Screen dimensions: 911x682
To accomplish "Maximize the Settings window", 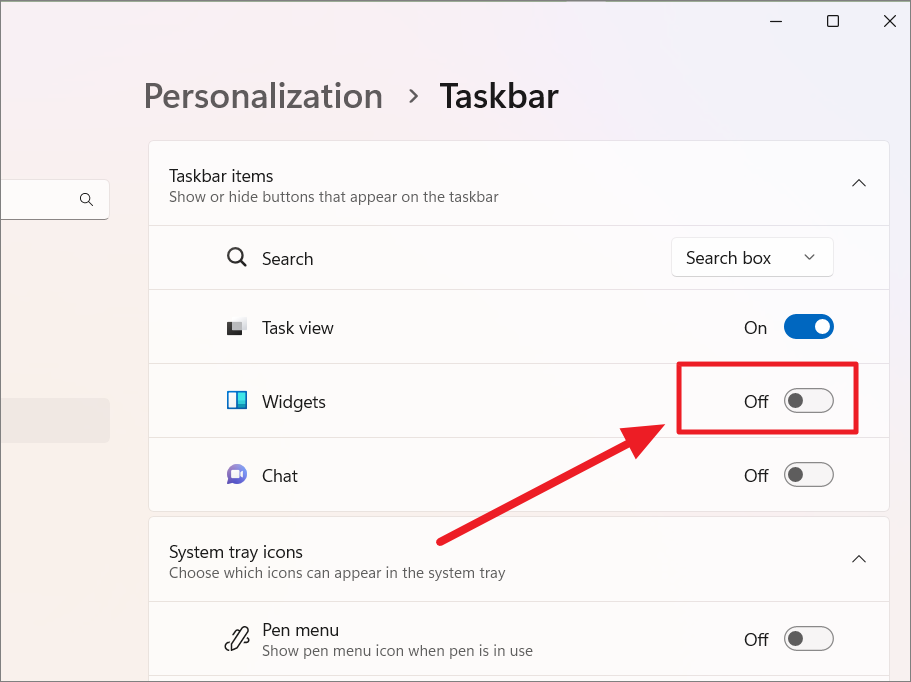I will pyautogui.click(x=833, y=21).
